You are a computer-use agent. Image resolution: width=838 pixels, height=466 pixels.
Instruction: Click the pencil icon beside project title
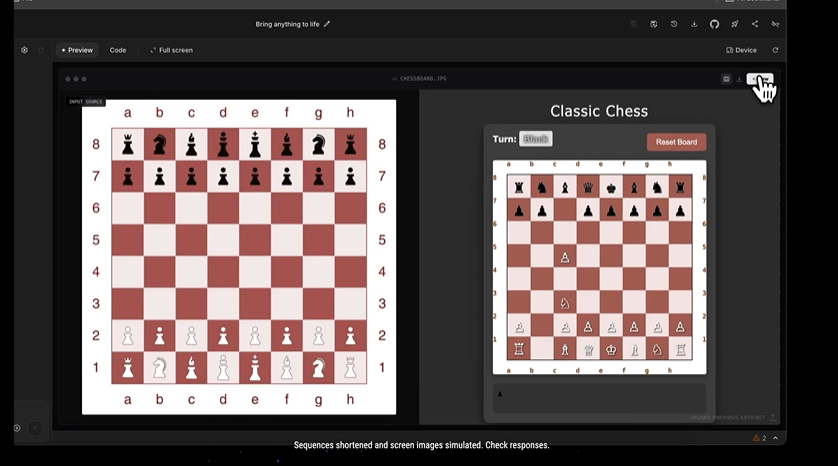pyautogui.click(x=327, y=24)
